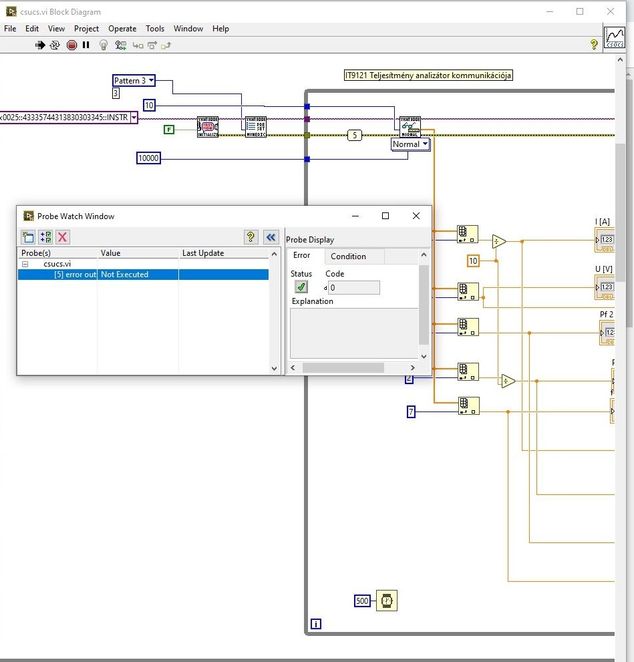Open the Window menu

coord(188,29)
